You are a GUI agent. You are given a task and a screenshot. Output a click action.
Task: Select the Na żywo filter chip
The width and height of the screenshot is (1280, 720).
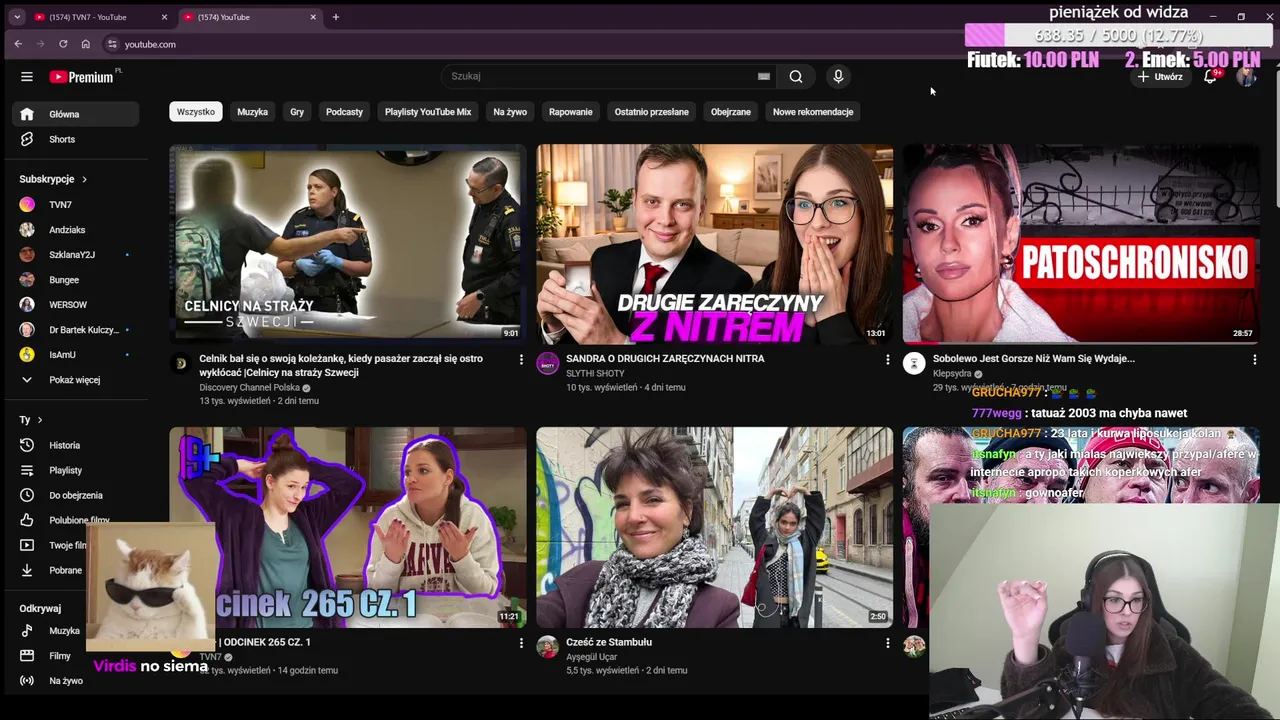point(510,112)
